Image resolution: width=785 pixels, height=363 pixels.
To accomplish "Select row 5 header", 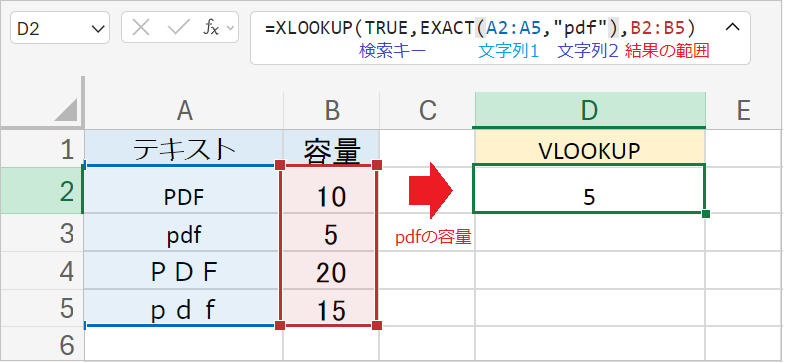I will [x=42, y=308].
